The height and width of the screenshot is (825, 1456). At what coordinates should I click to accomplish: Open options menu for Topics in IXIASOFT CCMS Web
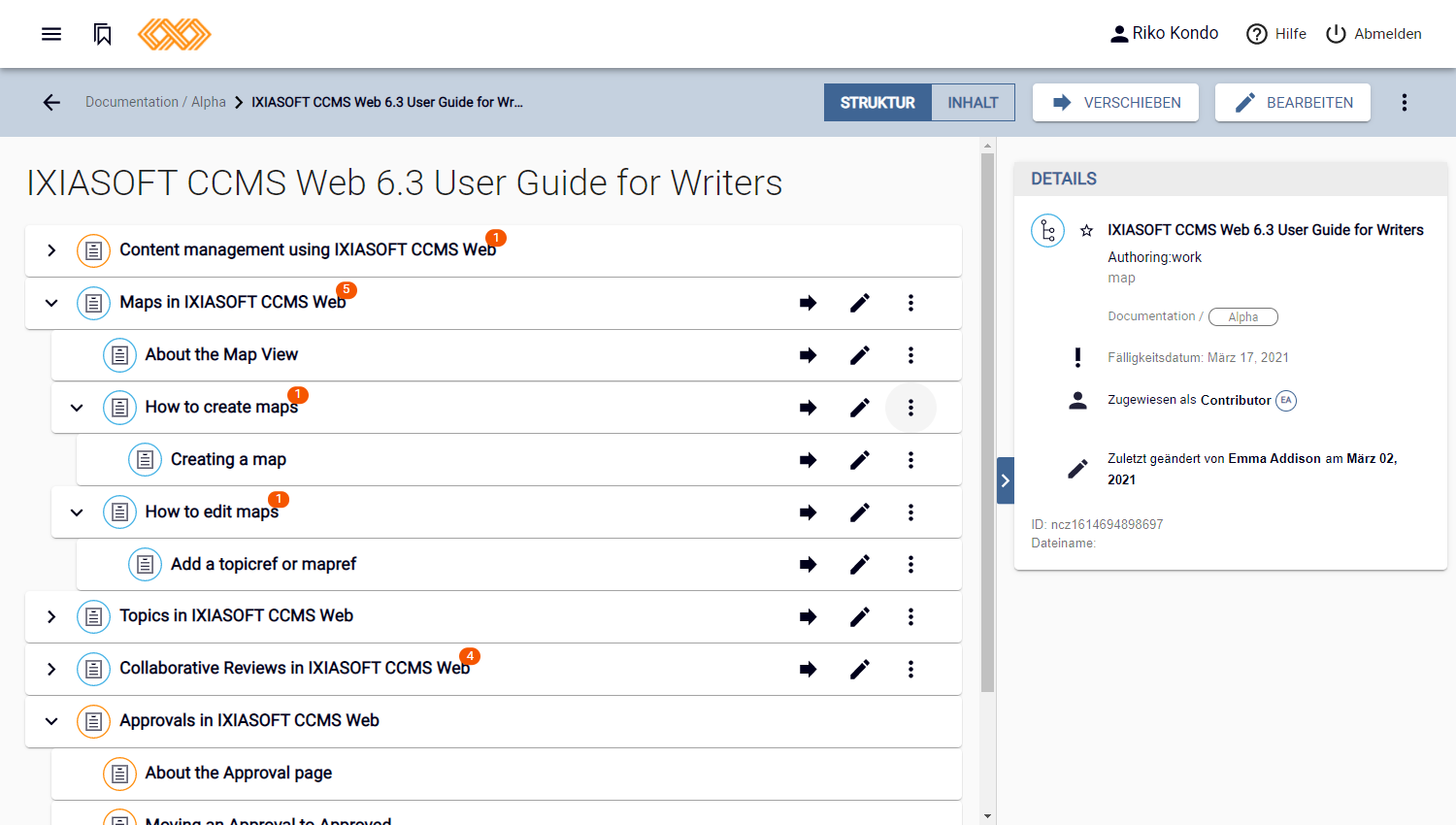click(910, 616)
